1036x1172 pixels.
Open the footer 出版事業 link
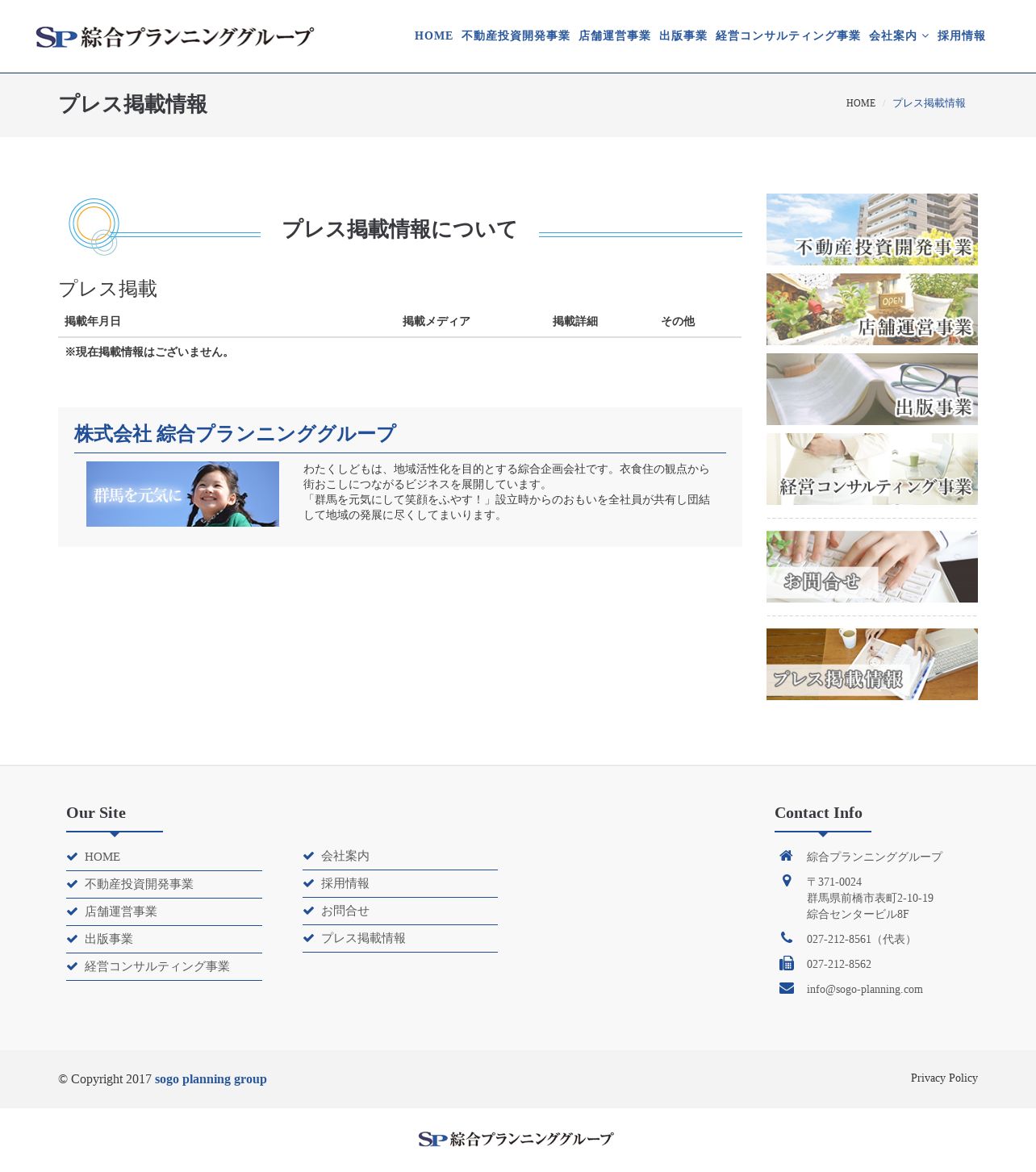click(109, 939)
